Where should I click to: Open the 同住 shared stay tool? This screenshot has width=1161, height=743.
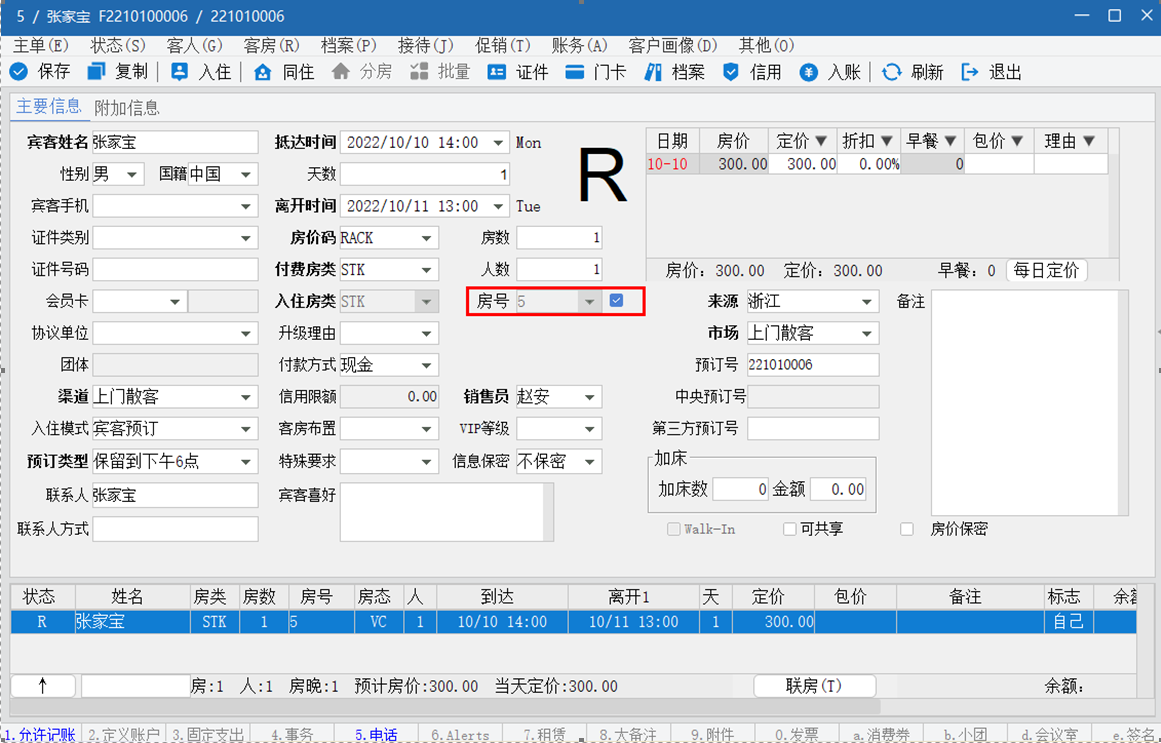[x=263, y=72]
